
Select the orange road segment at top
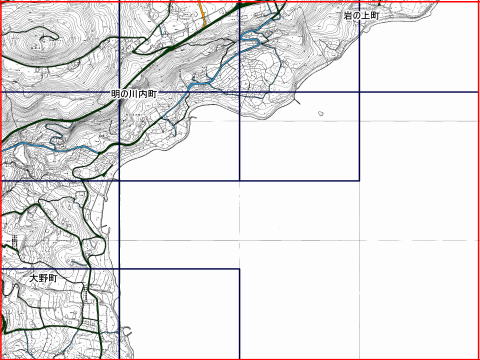click(x=202, y=13)
